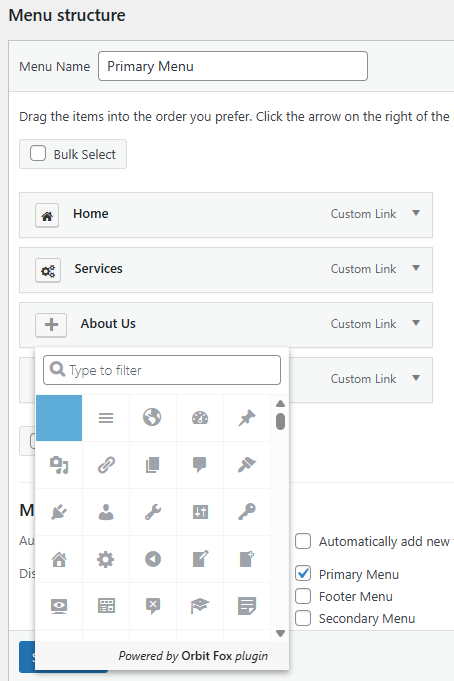Screen dimensions: 454x681
Task: Click the Home menu item's house icon button
Action: (47, 216)
